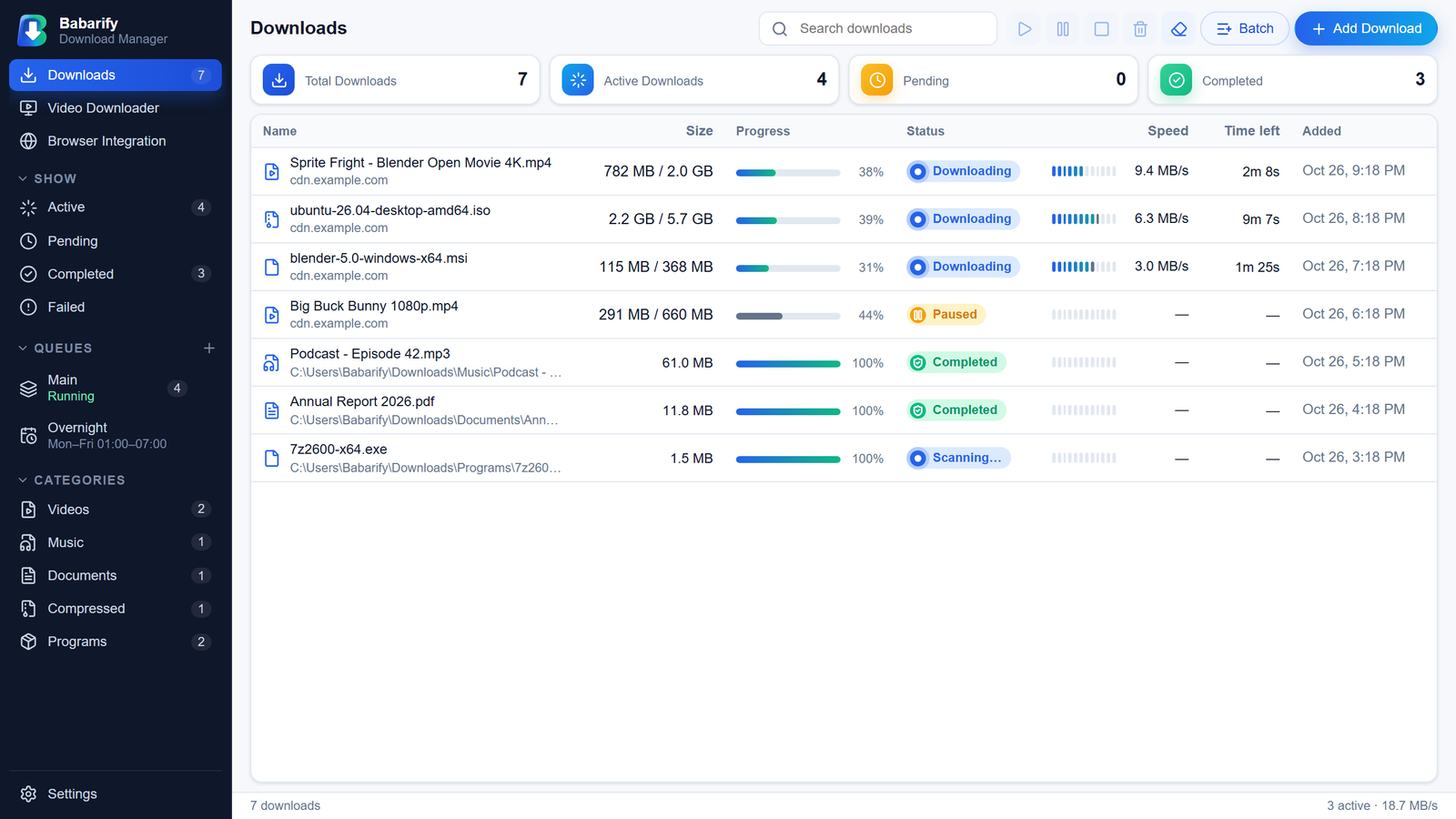Open Video Downloader
The width and height of the screenshot is (1456, 819).
pos(116,108)
